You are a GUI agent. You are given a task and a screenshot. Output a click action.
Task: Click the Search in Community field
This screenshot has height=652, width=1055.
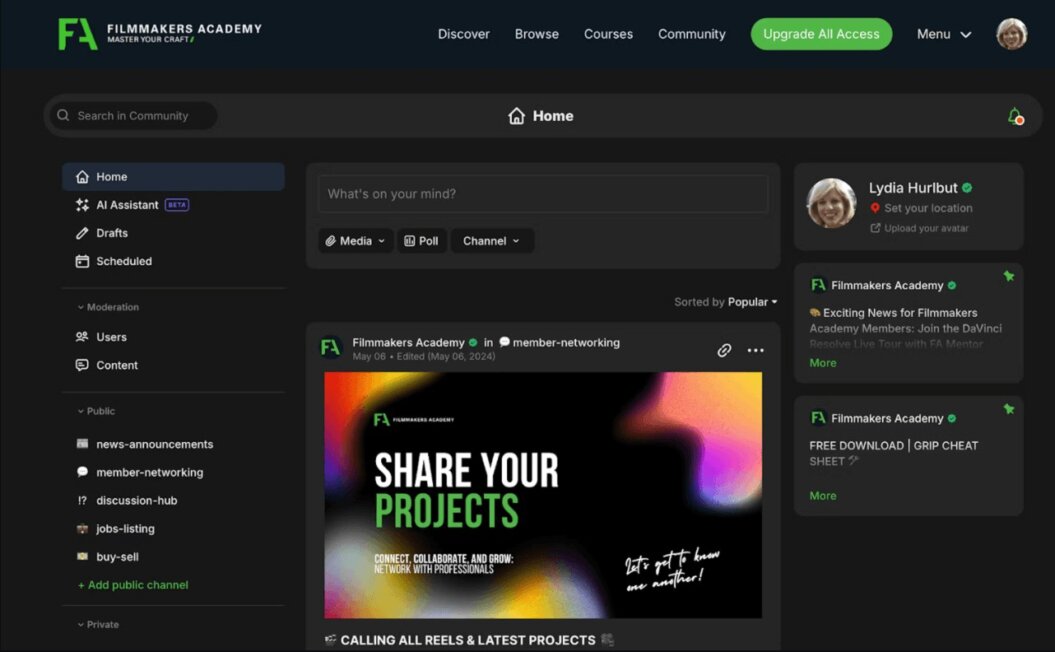coord(134,116)
